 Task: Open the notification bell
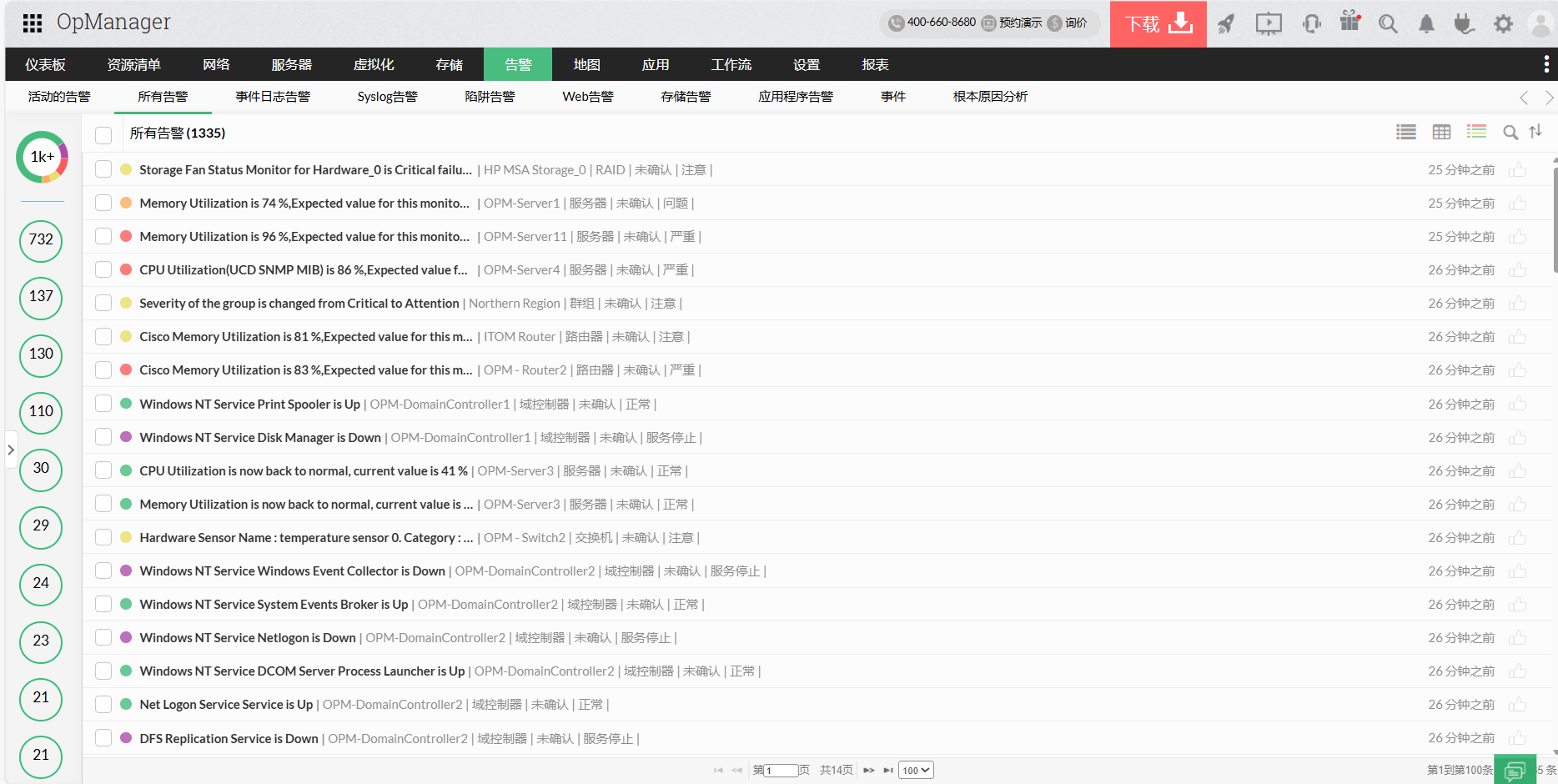pos(1427,23)
